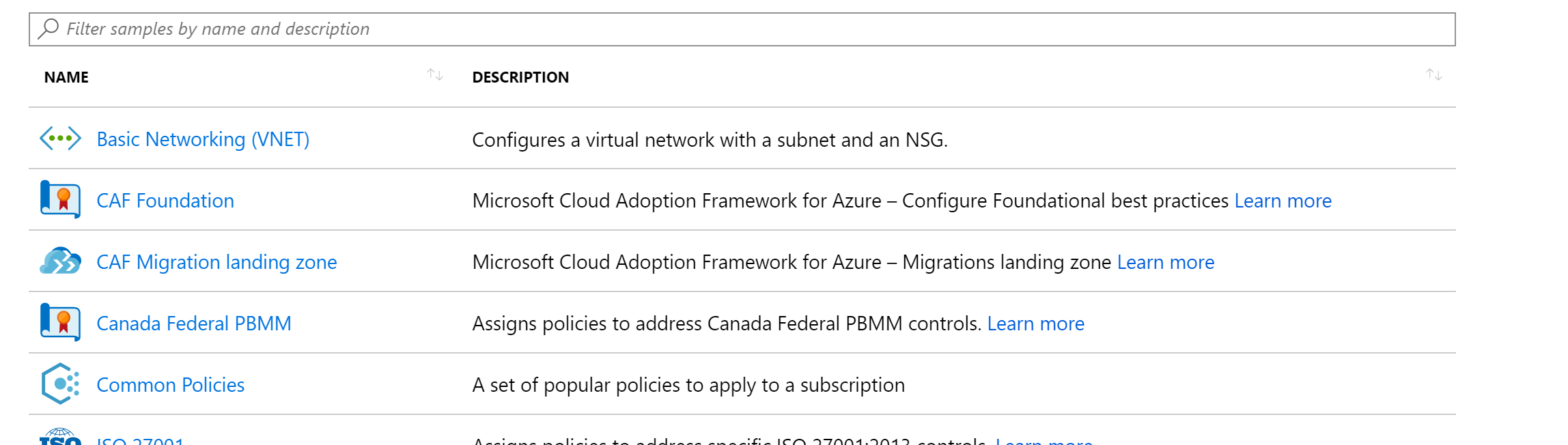Viewport: 1568px width, 445px height.
Task: Follow Learn more for Canada Federal PBMM
Action: pyautogui.click(x=1035, y=324)
